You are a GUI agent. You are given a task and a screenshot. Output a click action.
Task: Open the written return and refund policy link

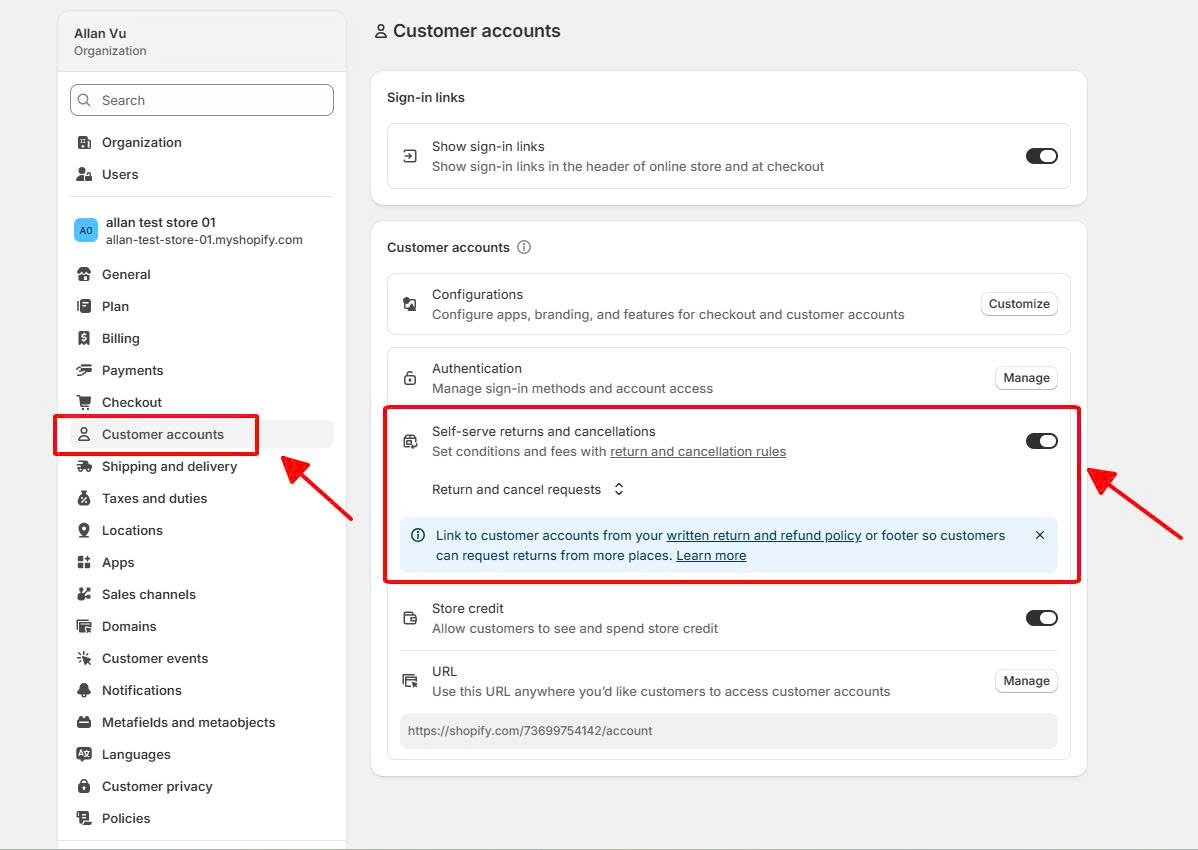pyautogui.click(x=763, y=535)
